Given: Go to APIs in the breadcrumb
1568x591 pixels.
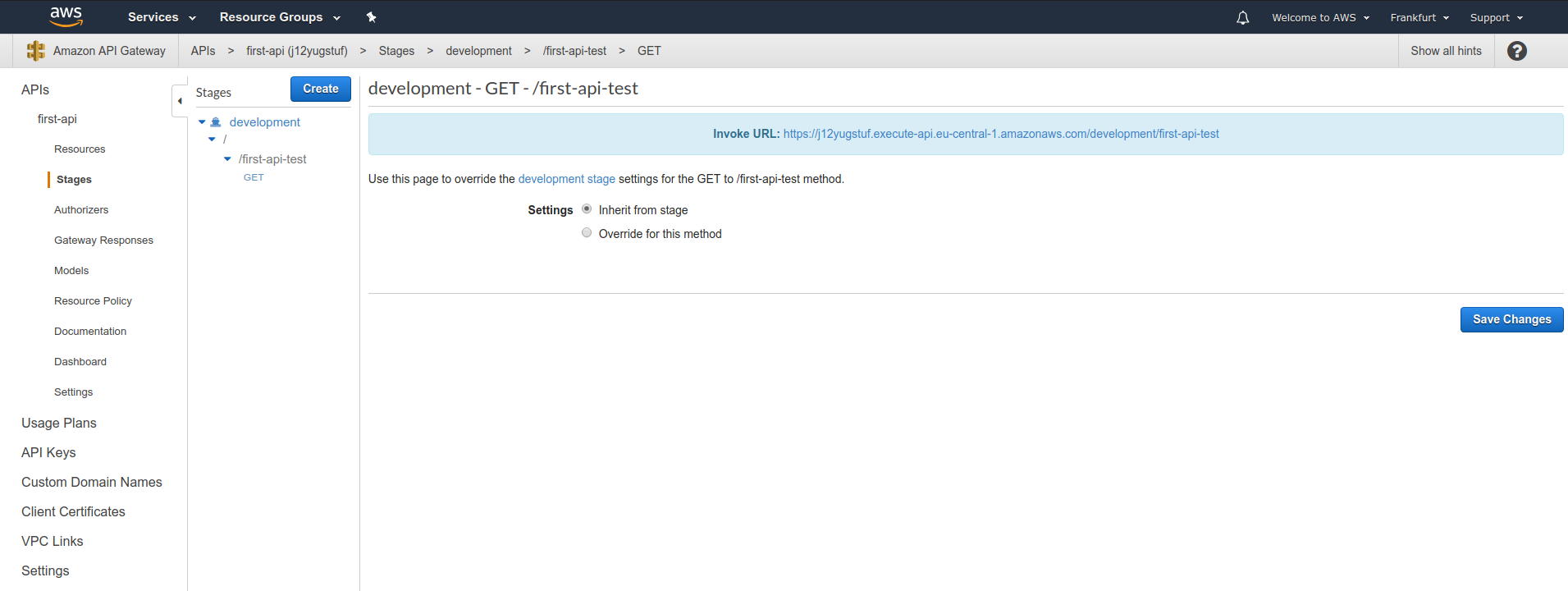Looking at the screenshot, I should pos(203,51).
